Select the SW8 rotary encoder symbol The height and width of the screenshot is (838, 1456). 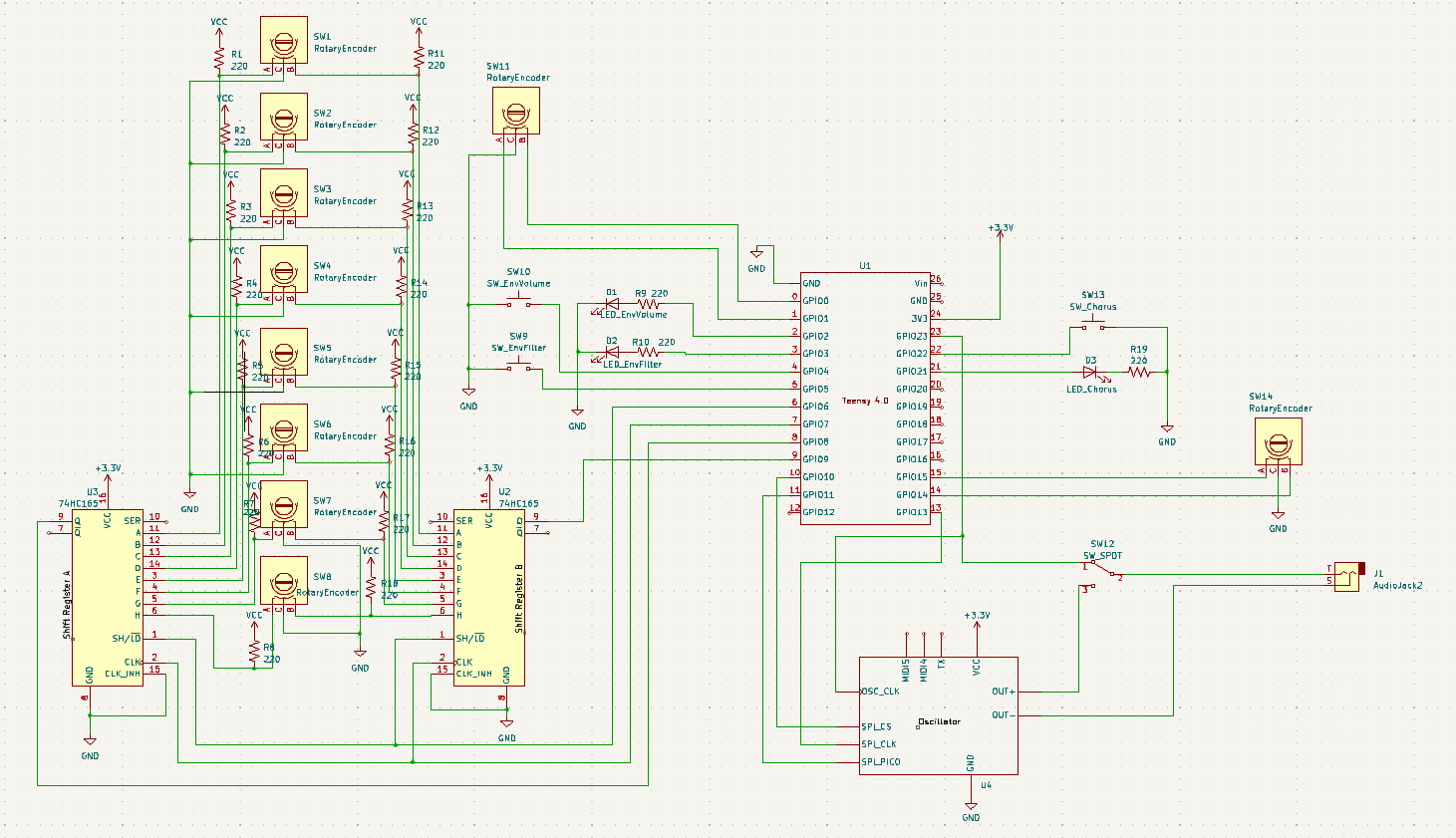[x=284, y=581]
